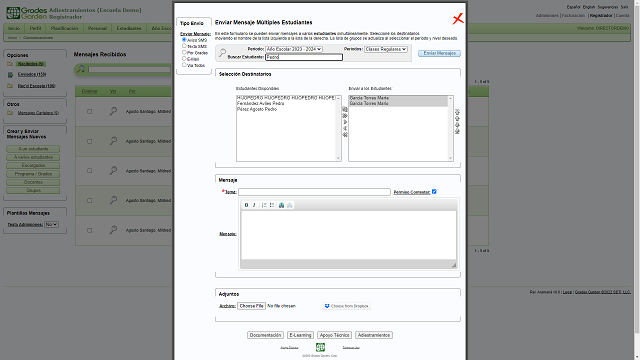
Task: Open the Perfil menu in background page
Action: (x=35, y=28)
